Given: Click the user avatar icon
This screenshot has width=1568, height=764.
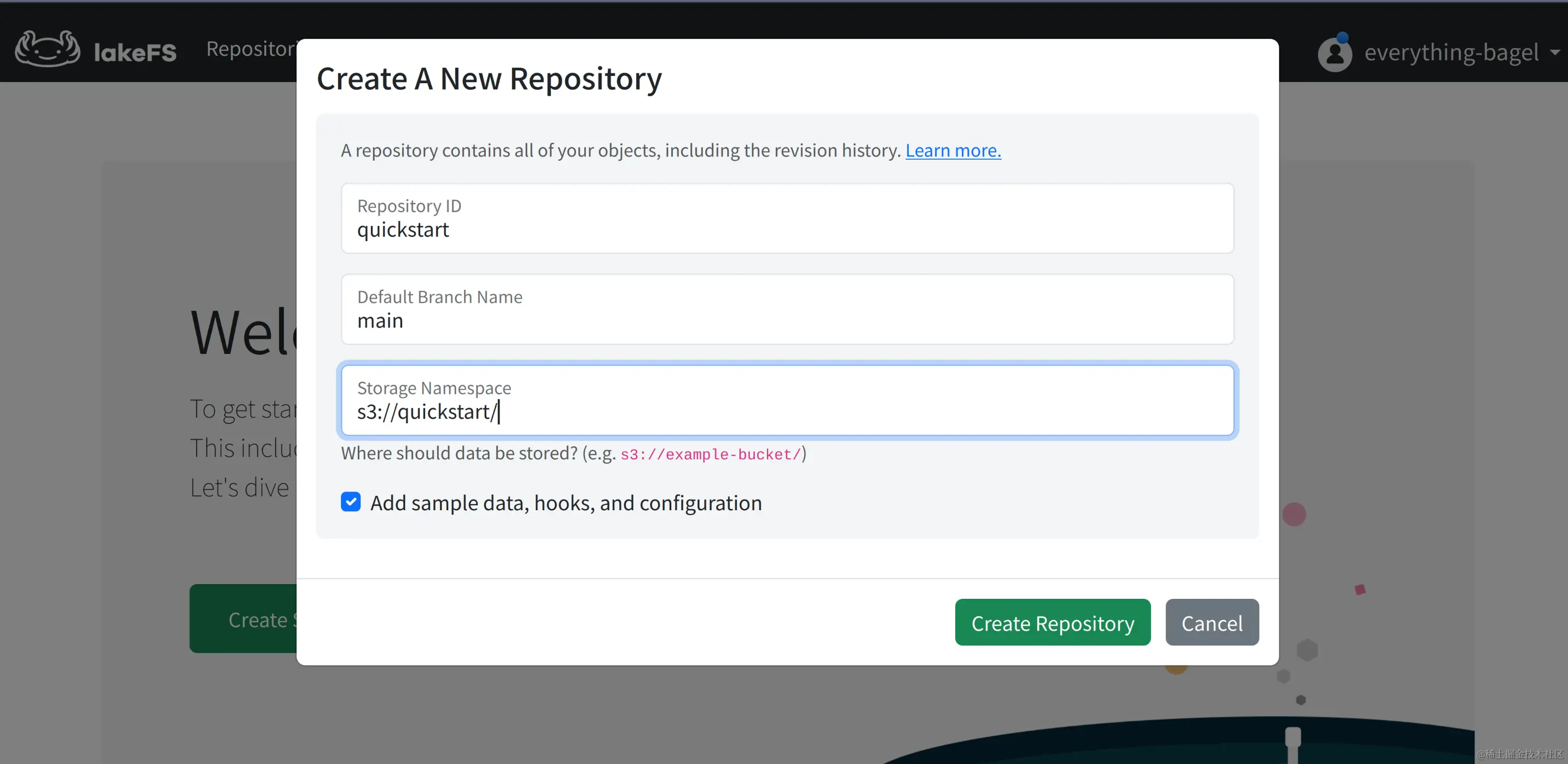Looking at the screenshot, I should [x=1334, y=54].
